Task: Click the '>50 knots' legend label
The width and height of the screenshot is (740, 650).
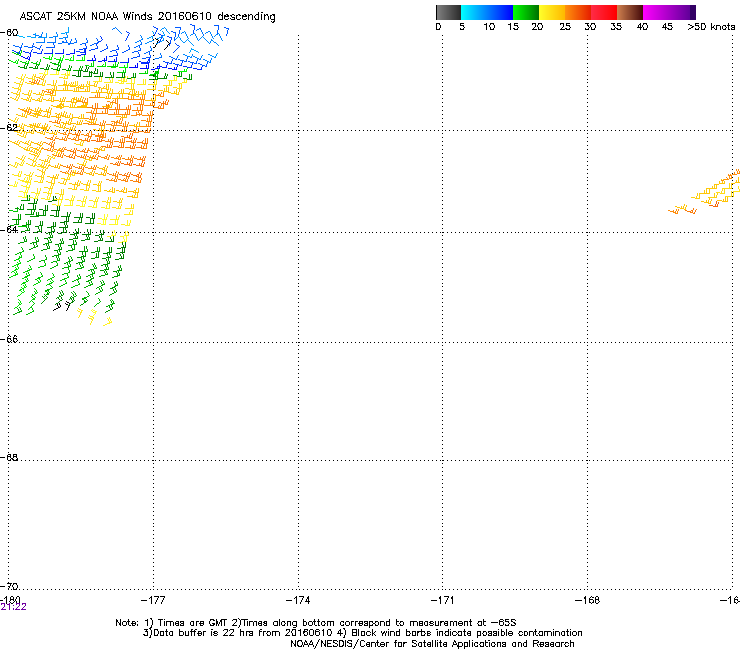Action: coord(711,27)
